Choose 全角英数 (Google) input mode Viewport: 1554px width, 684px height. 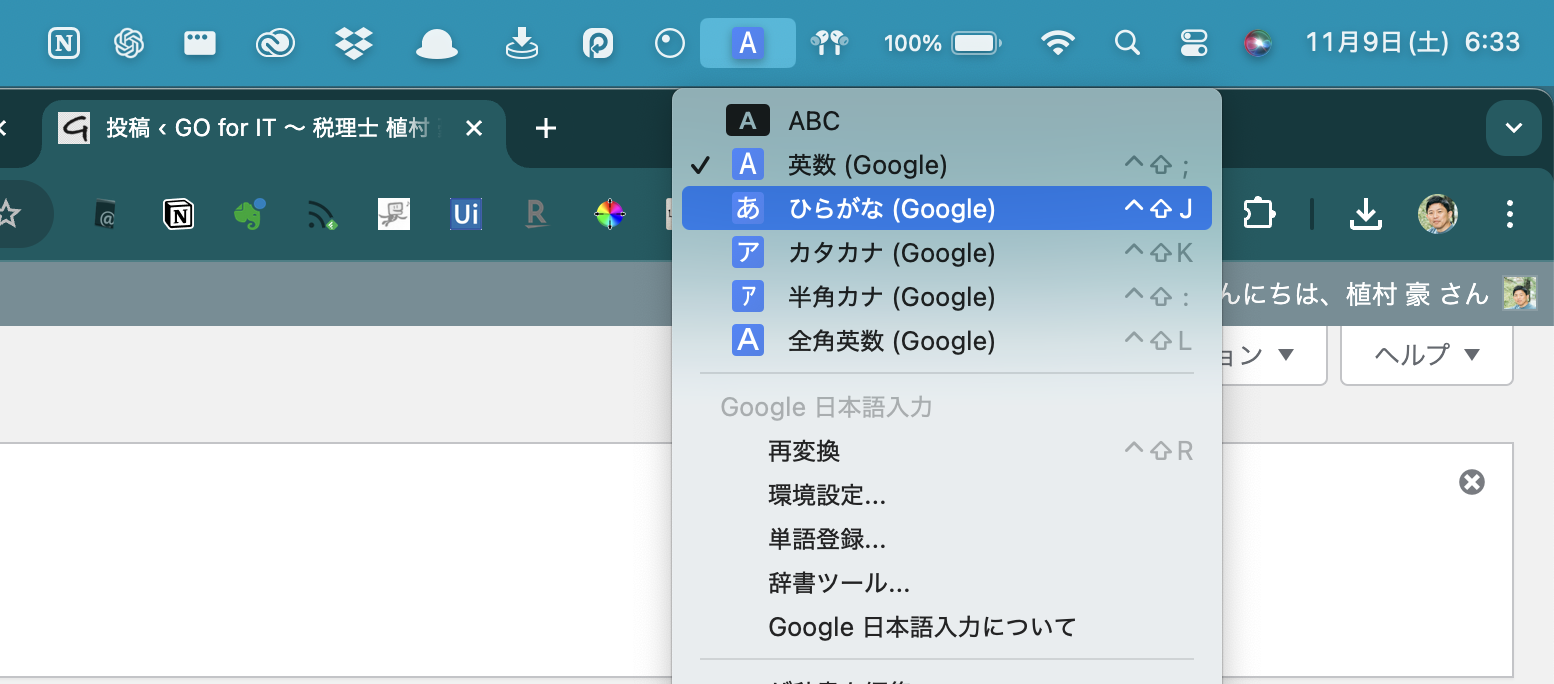click(x=947, y=341)
